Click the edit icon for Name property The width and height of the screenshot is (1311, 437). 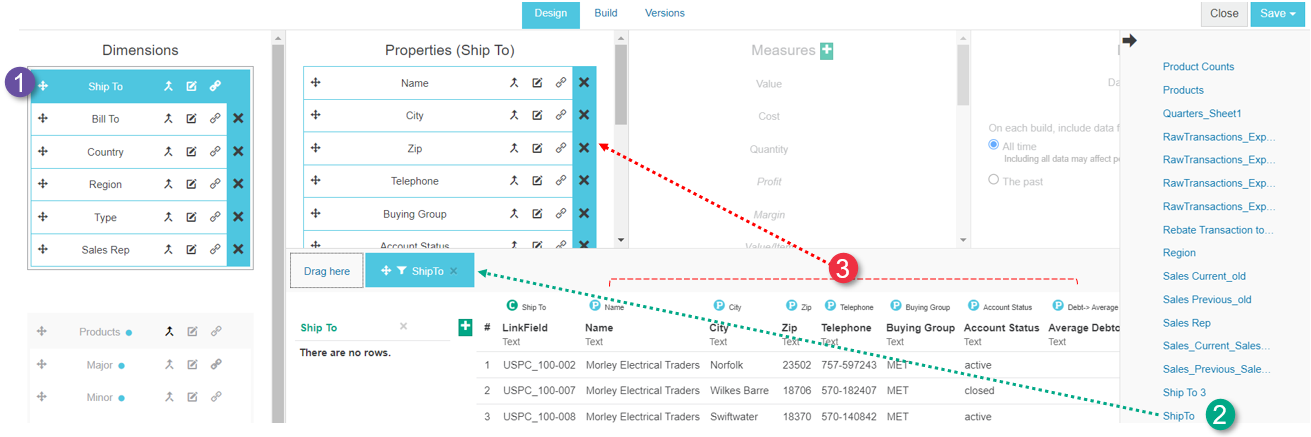[x=537, y=83]
